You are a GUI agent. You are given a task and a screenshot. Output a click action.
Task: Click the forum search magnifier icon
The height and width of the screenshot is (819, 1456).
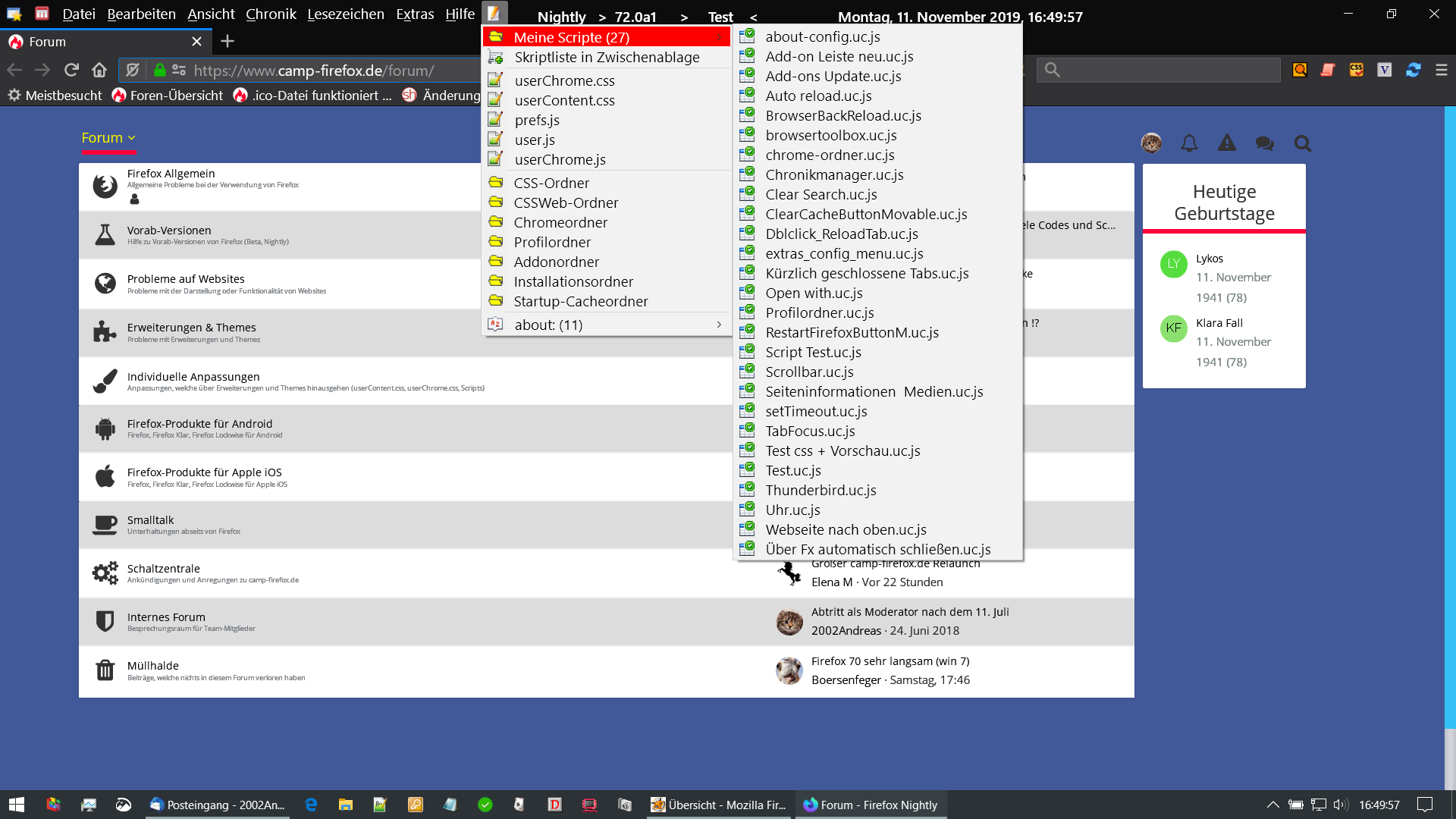1302,143
